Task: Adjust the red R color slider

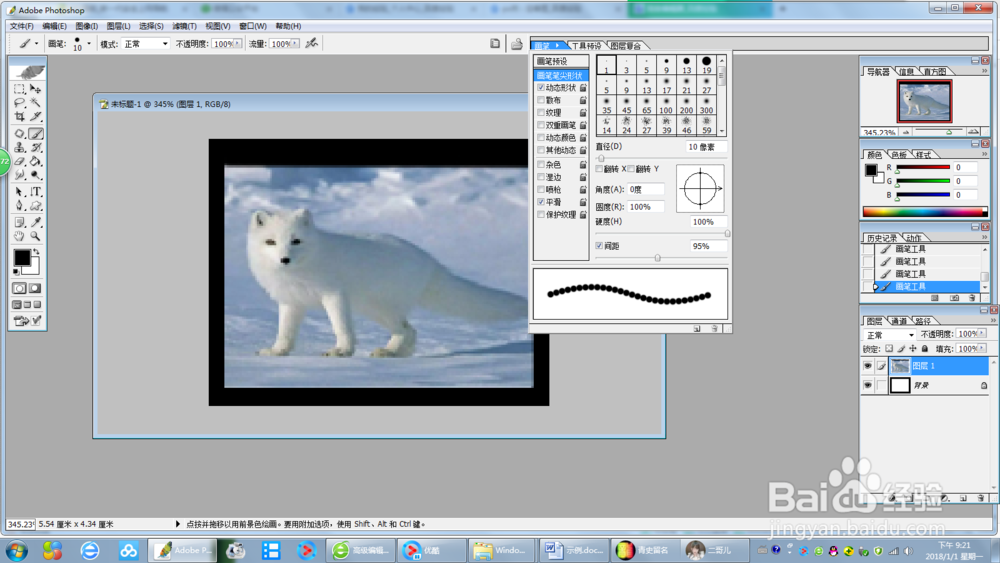Action: 897,171
